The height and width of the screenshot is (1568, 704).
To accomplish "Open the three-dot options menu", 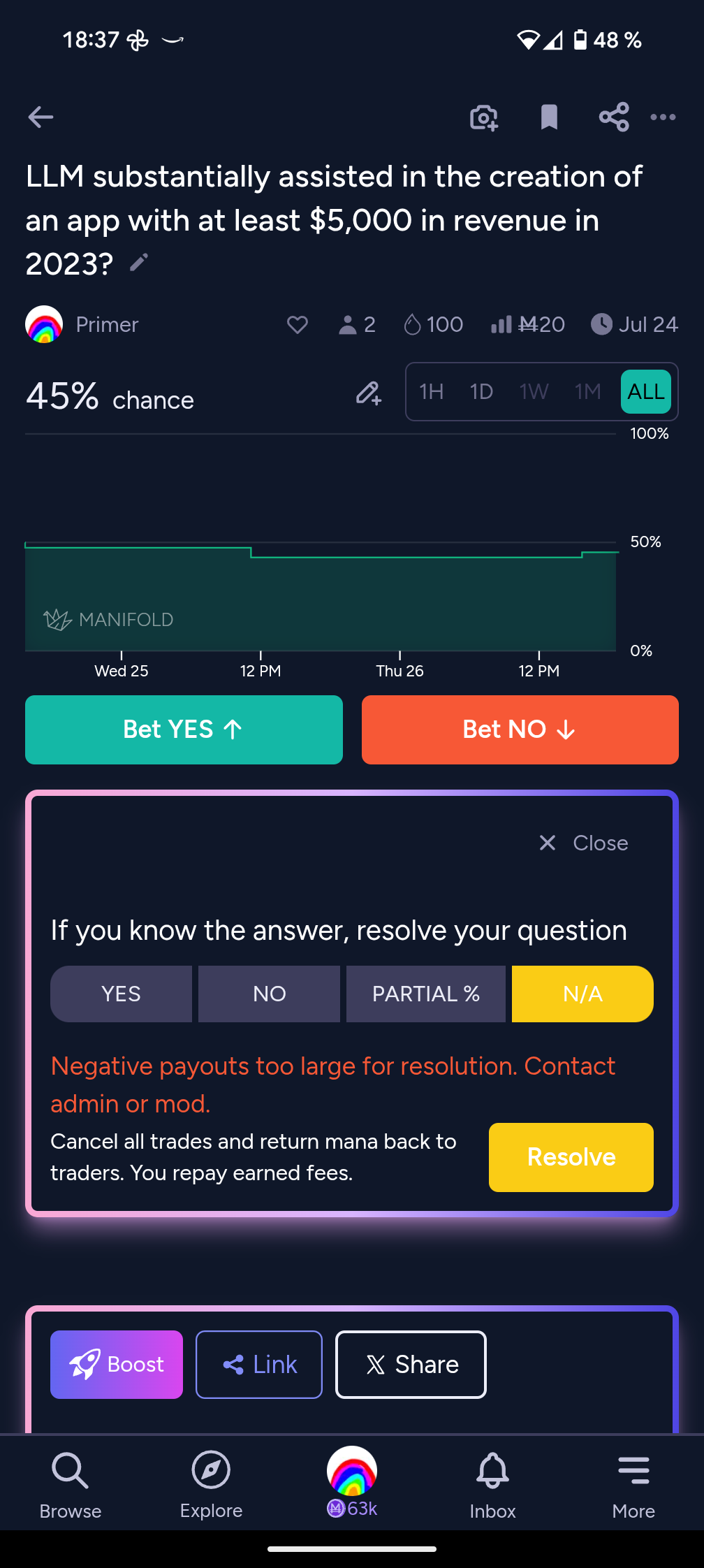I will point(663,117).
